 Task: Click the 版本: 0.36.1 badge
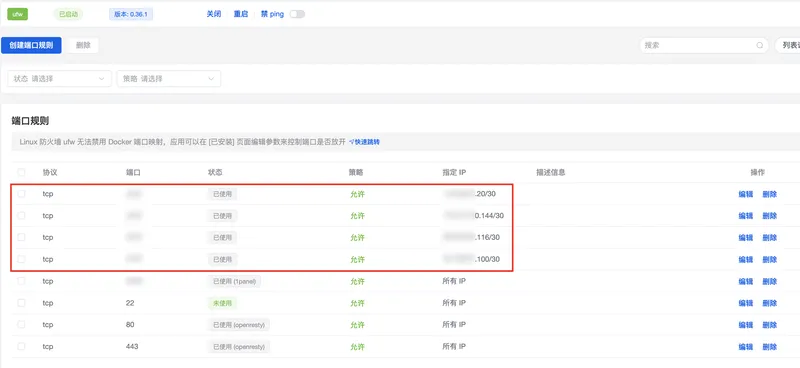(131, 14)
